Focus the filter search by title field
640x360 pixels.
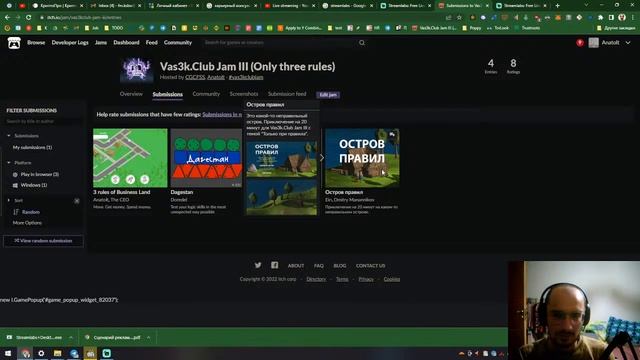coord(43,121)
